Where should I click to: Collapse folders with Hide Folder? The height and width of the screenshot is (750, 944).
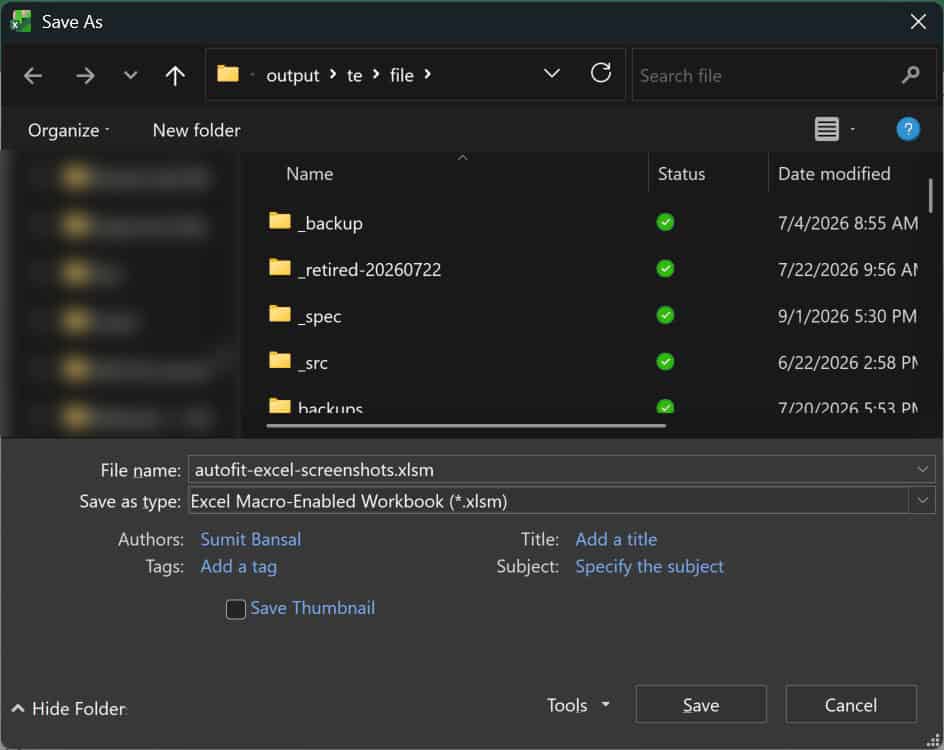pos(68,708)
